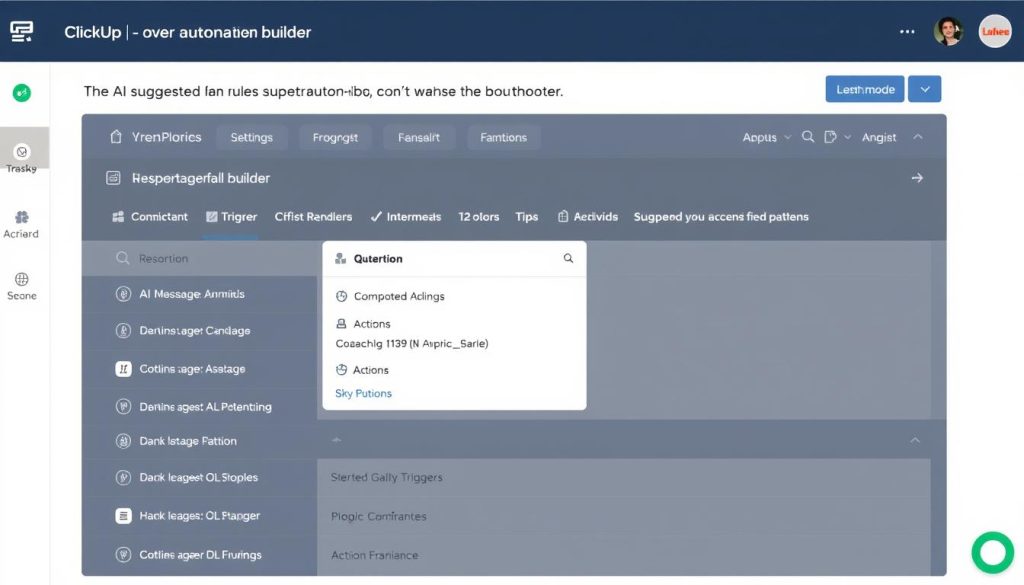Click the green circle icon in left sidebar
This screenshot has height=585, width=1024.
(21, 93)
